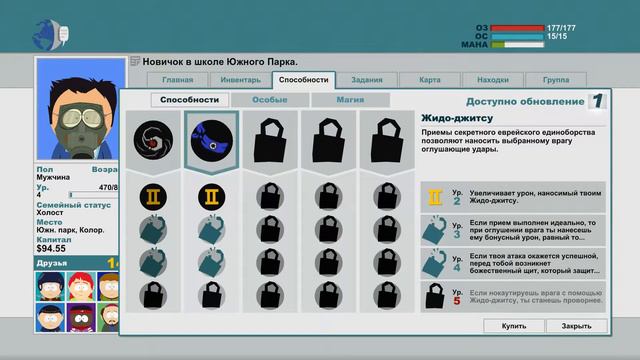Select the top-level Способности tab
Viewport: 640px width, 360px height.
pos(304,80)
